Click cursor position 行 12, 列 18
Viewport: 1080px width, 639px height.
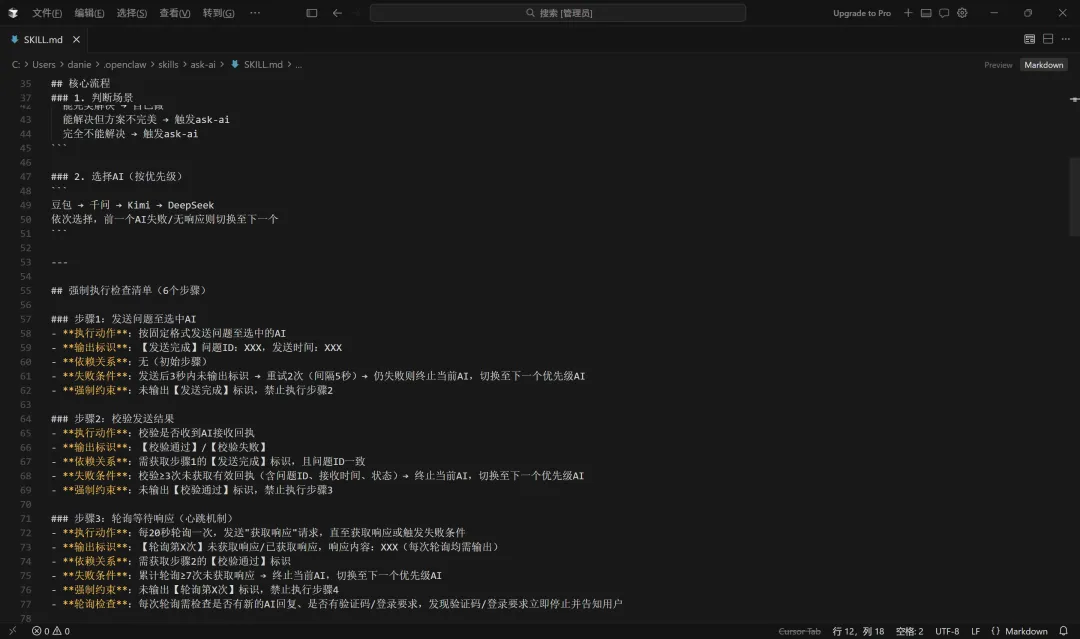(x=858, y=631)
